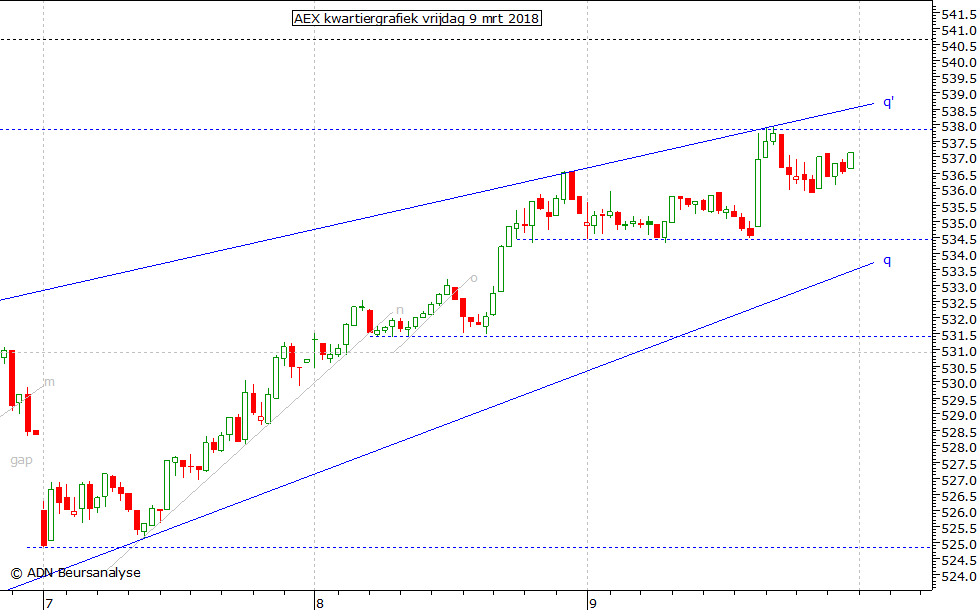Click the price axis value 531.5

pos(959,336)
